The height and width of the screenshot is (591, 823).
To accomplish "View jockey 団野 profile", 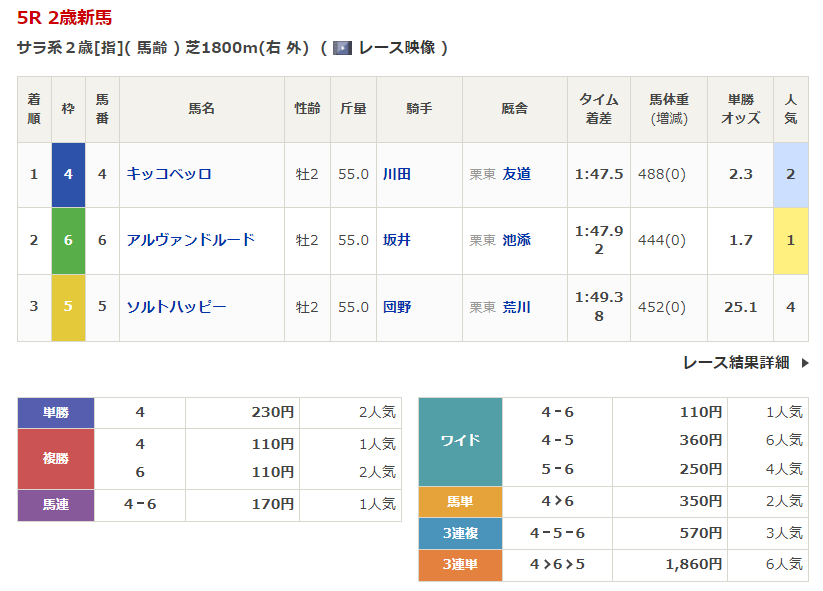I will (x=397, y=307).
